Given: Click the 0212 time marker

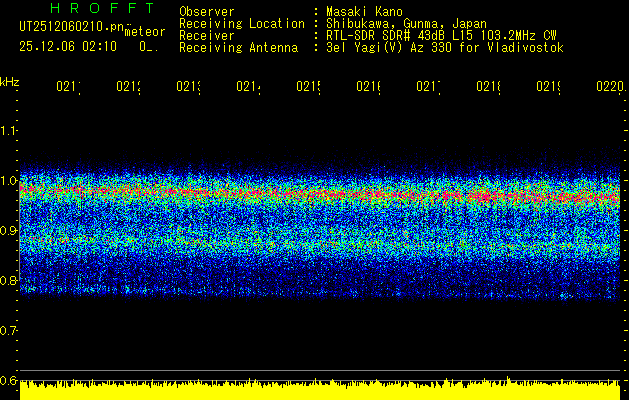Looking at the screenshot, I should click(128, 86).
